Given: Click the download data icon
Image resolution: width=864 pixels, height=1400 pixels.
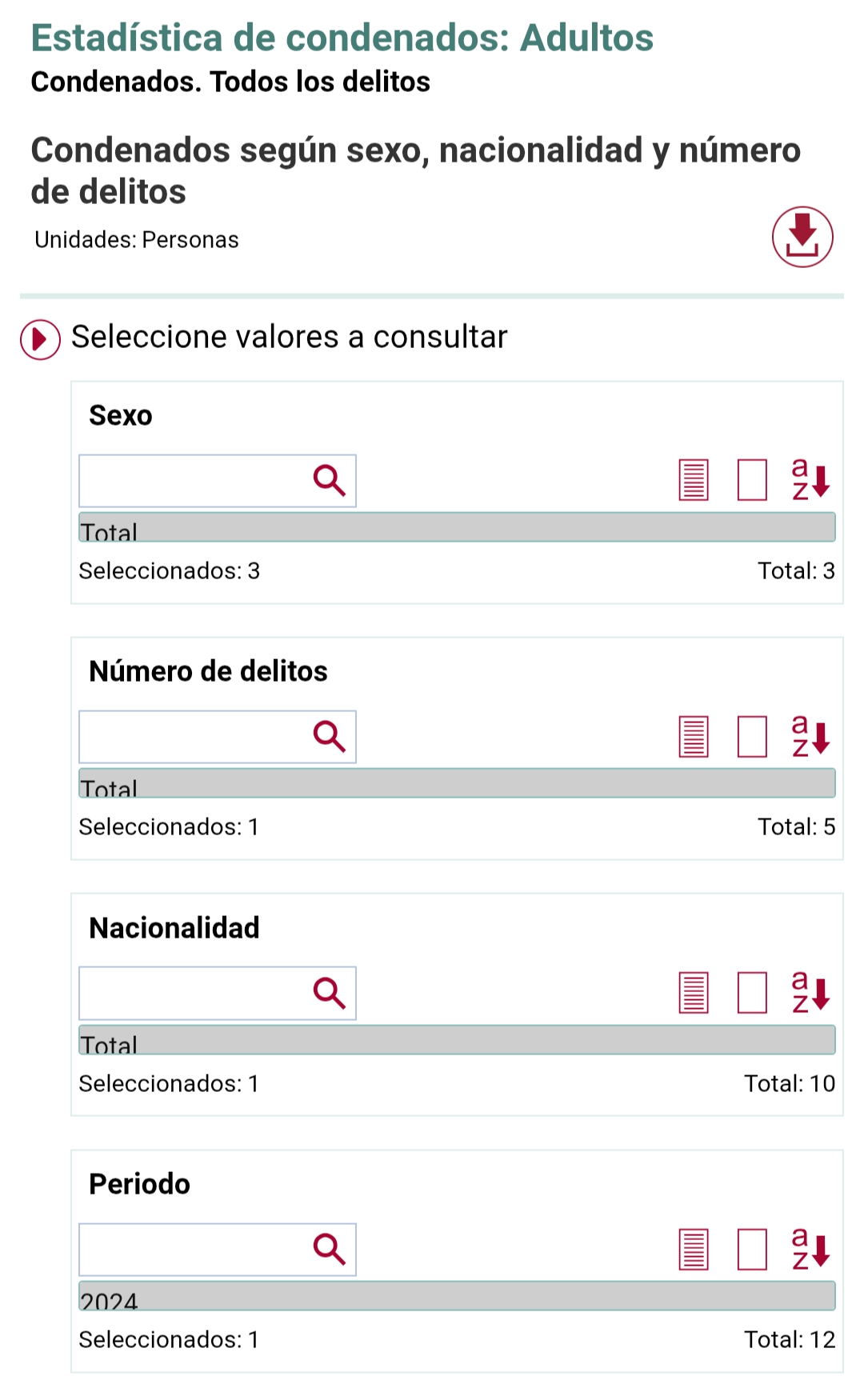Looking at the screenshot, I should (x=802, y=237).
